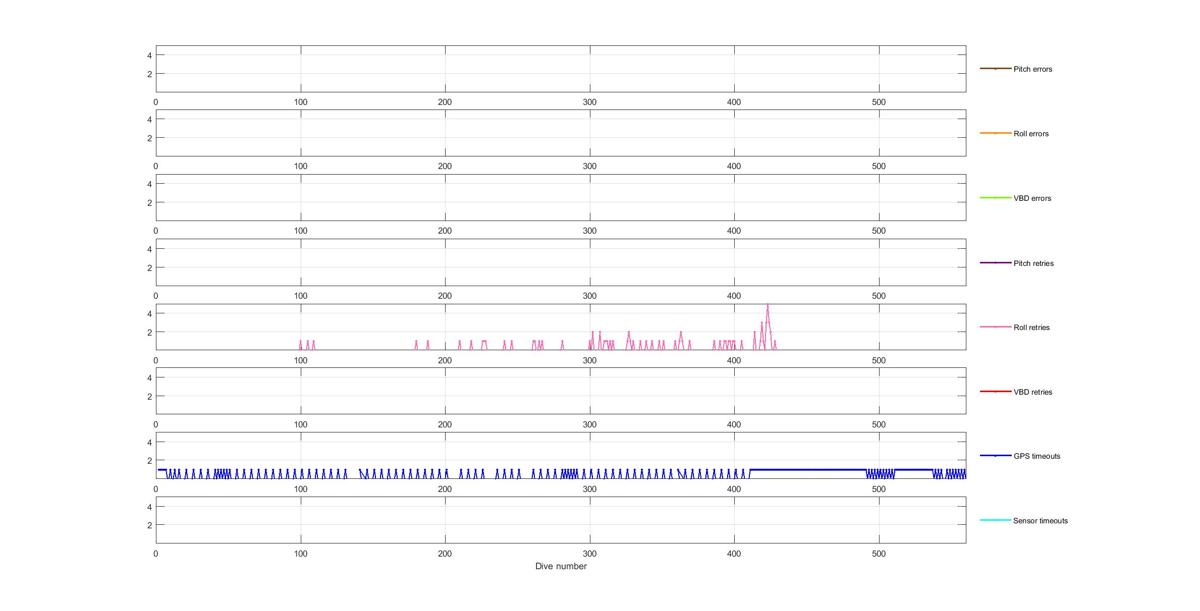This screenshot has height=611, width=1200.
Task: Click the Roll retries legend label
Action: [x=1031, y=327]
